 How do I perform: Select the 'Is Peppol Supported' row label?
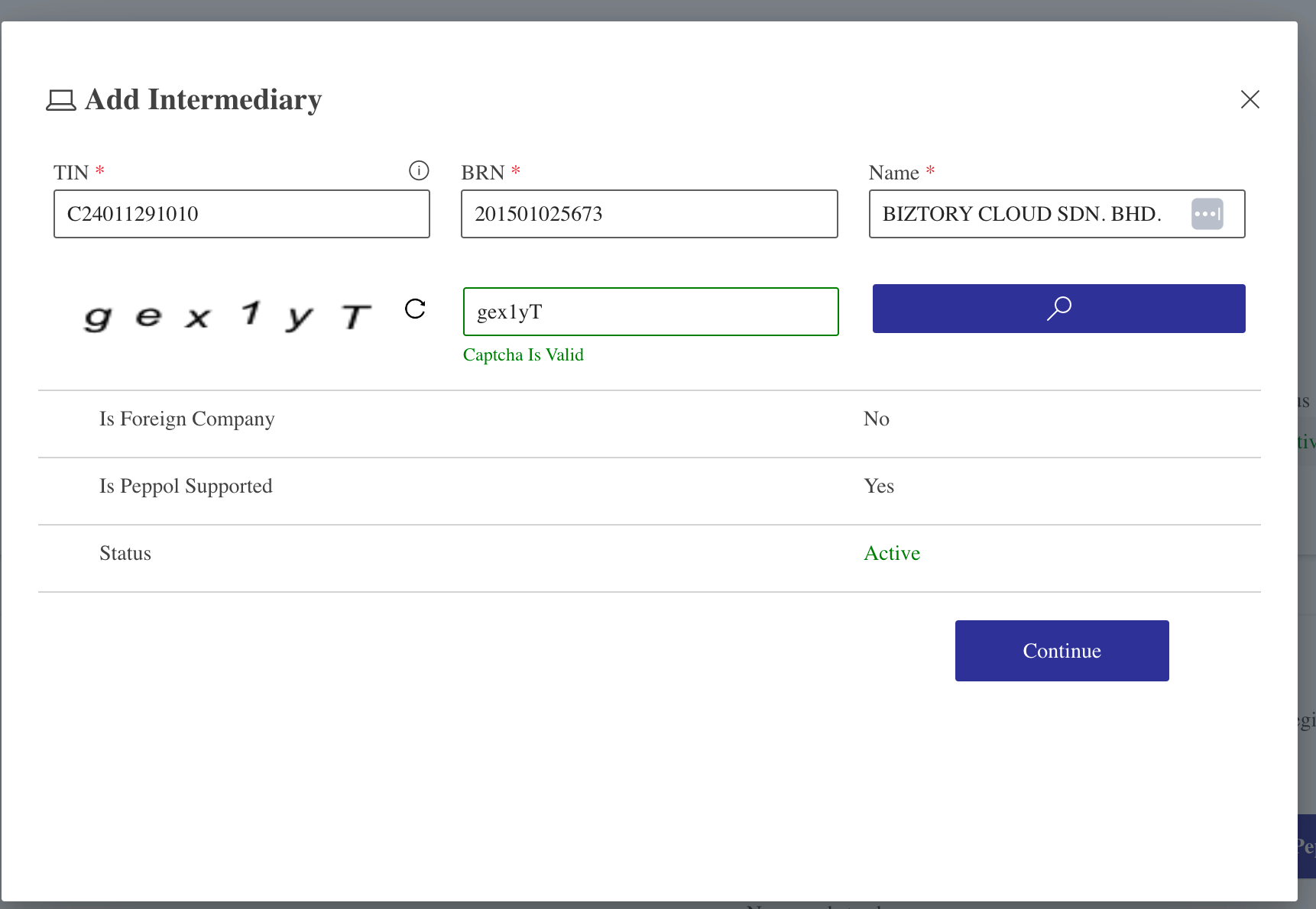tap(186, 487)
